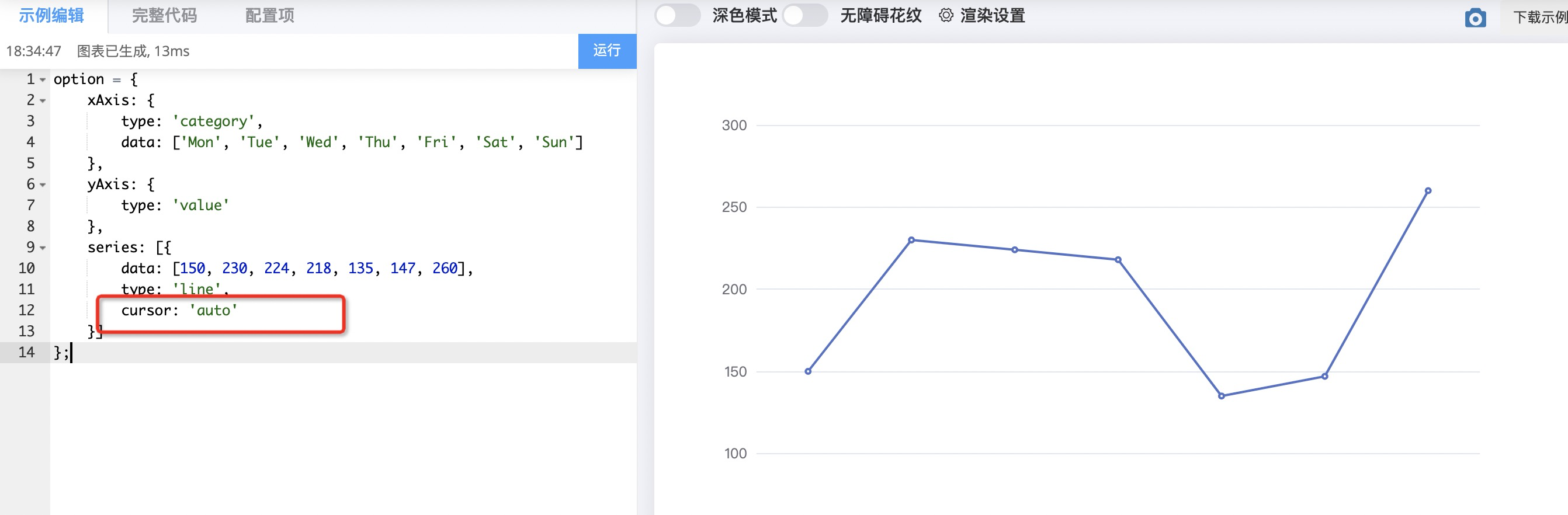Viewport: 1568px width, 515px height.
Task: Click the number 260 in series data
Action: [x=445, y=268]
